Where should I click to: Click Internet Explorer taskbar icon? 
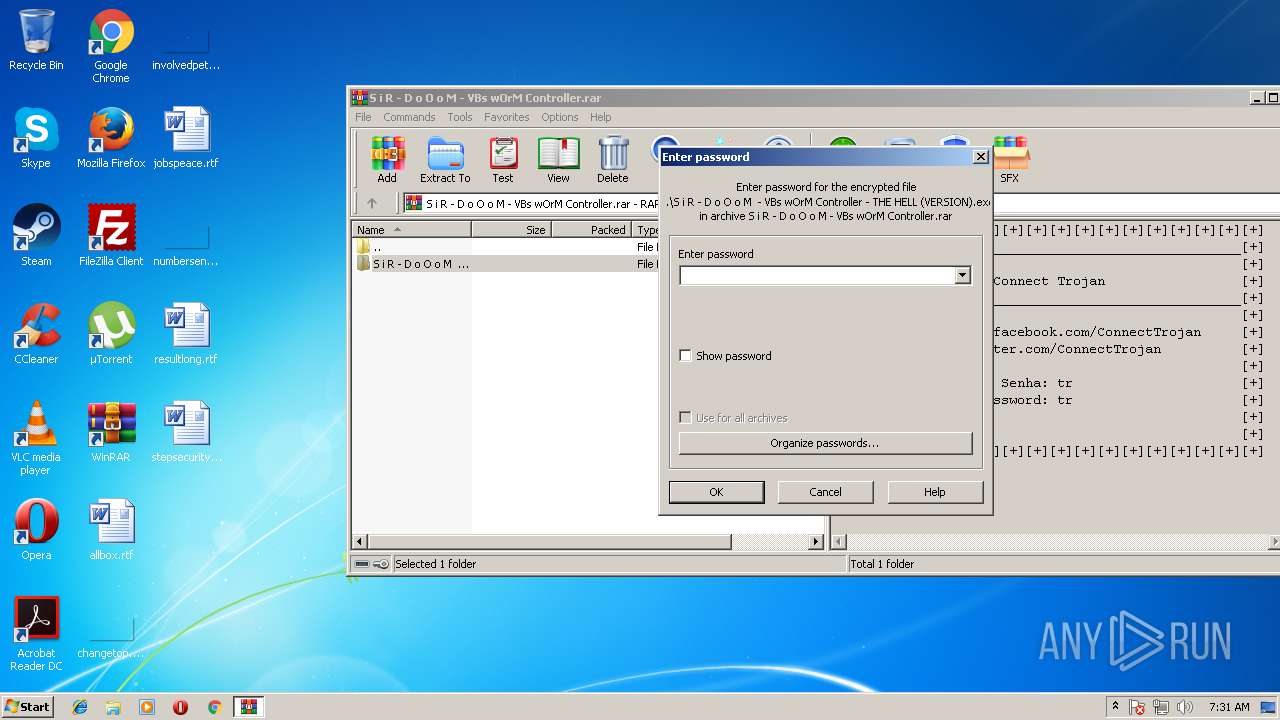point(80,707)
